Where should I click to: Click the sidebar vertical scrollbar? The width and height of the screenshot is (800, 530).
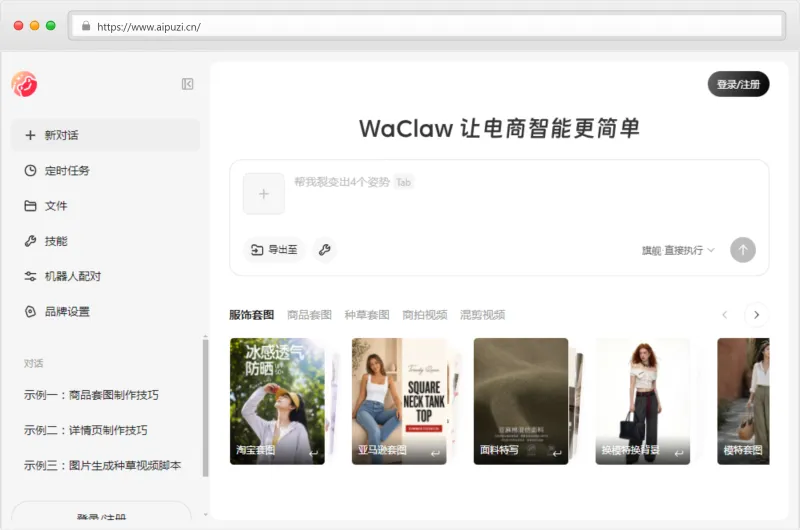(x=206, y=408)
